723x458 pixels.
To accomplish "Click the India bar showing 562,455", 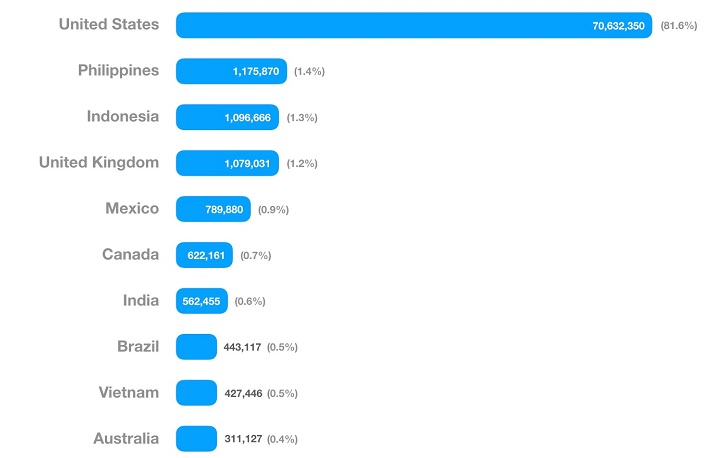I will [x=201, y=301].
